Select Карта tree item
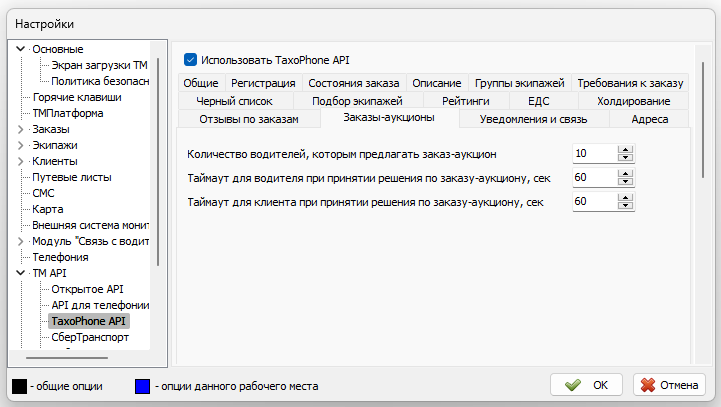The height and width of the screenshot is (407, 721). (x=48, y=209)
